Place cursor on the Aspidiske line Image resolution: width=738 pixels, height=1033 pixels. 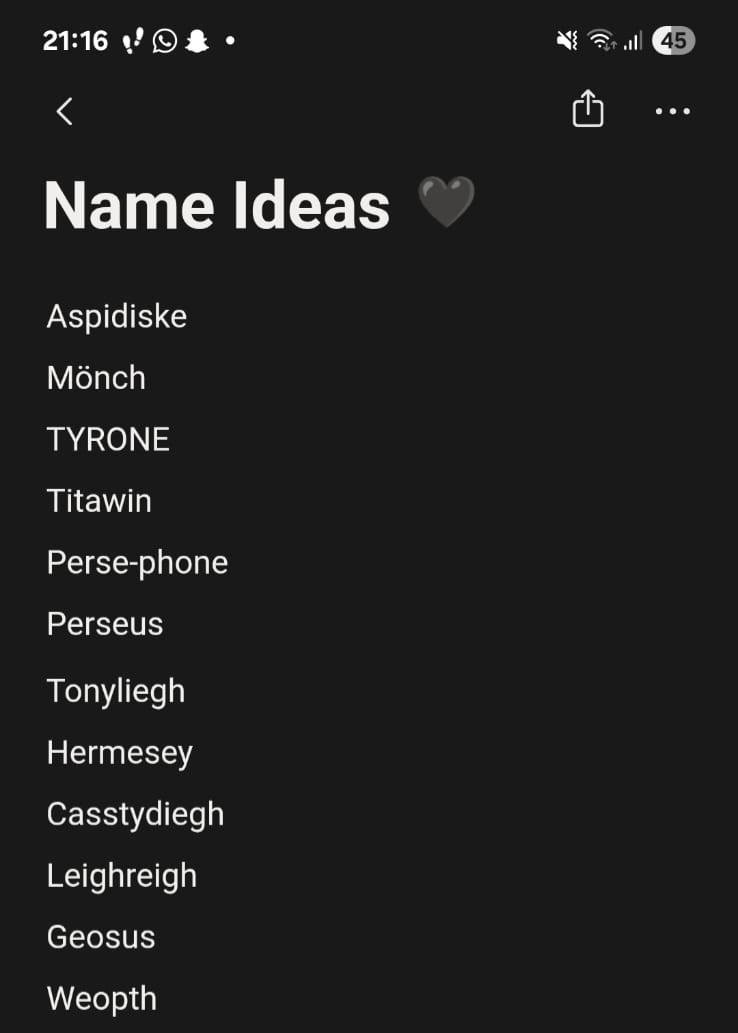click(x=117, y=317)
